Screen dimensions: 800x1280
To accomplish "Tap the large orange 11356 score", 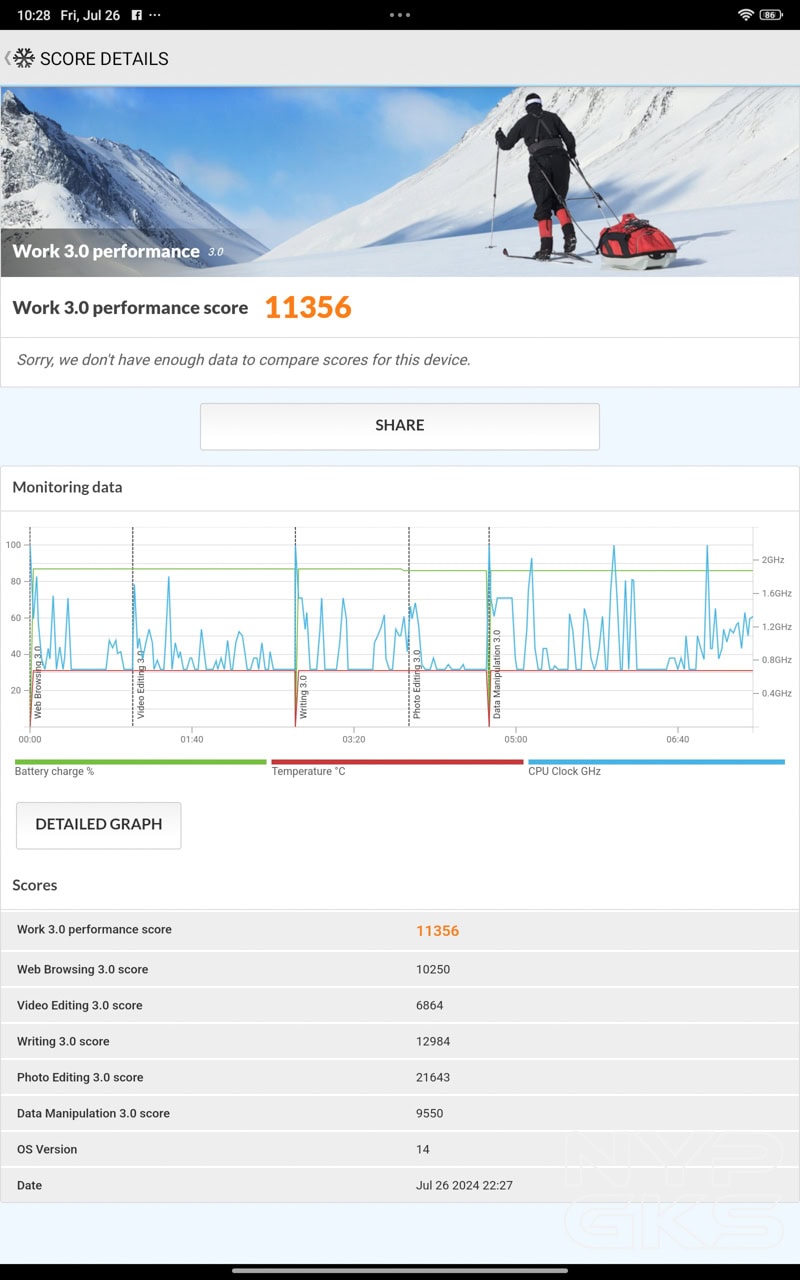I will pyautogui.click(x=308, y=308).
